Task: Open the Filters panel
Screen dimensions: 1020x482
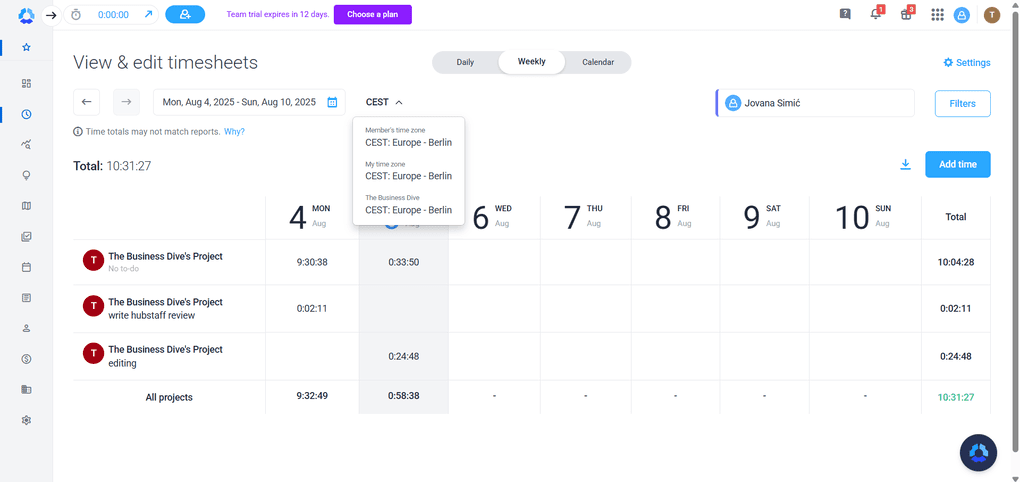Action: (x=963, y=103)
